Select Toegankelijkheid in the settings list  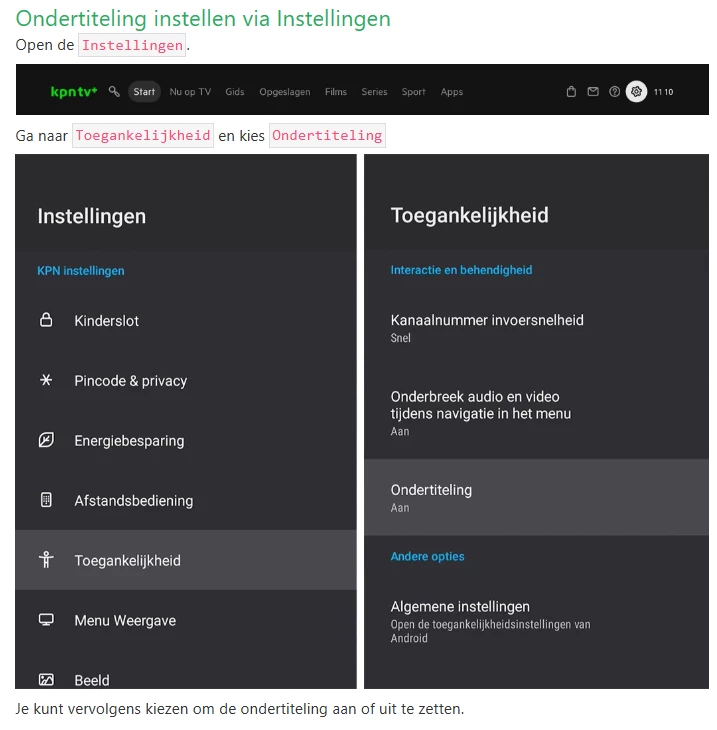(127, 561)
